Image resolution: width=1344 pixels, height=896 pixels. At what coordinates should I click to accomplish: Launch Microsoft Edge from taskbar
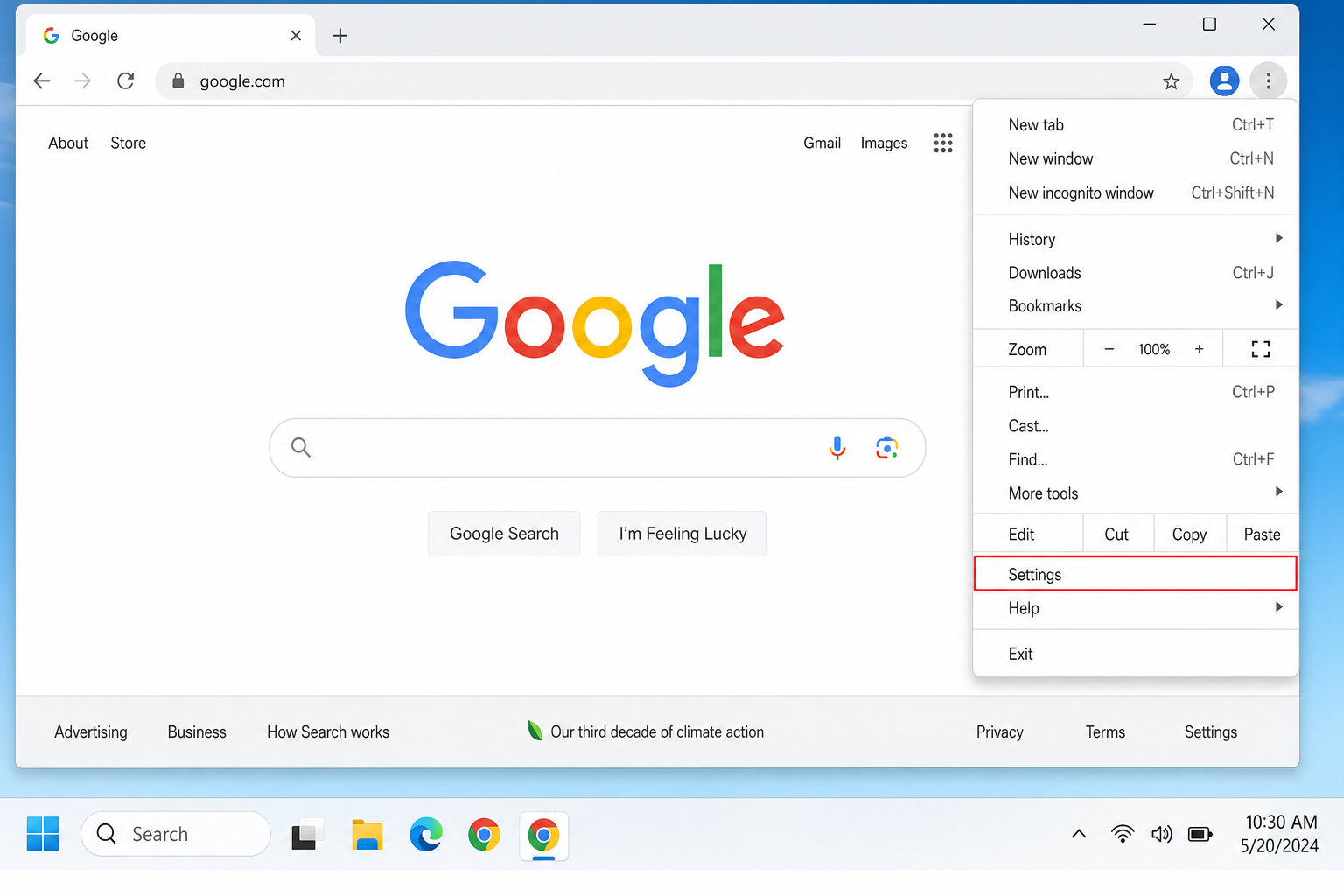[426, 835]
